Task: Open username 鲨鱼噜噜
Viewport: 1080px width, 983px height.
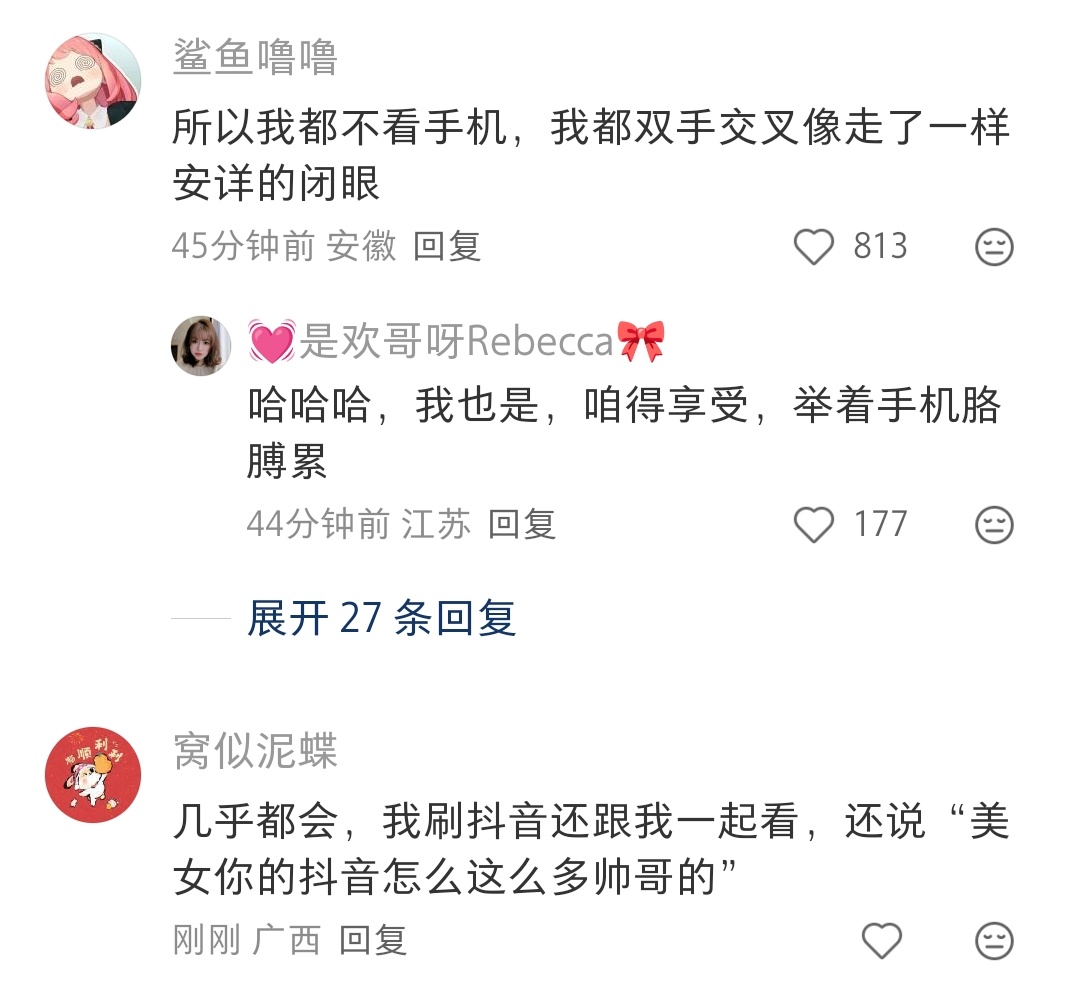Action: pyautogui.click(x=255, y=57)
